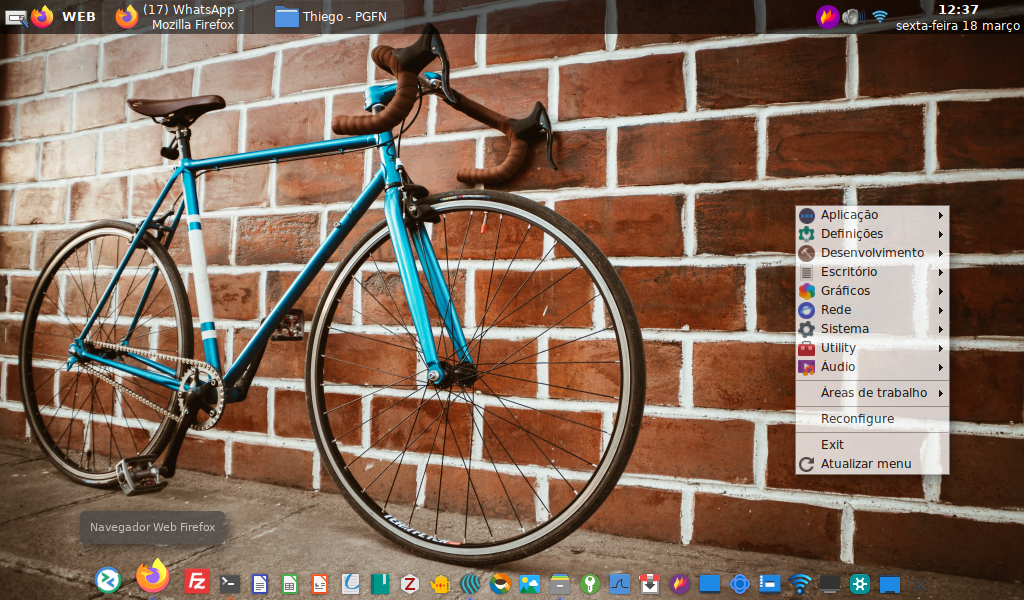Viewport: 1024px width, 600px height.
Task: Click the volume speaker tray icon
Action: 852,16
